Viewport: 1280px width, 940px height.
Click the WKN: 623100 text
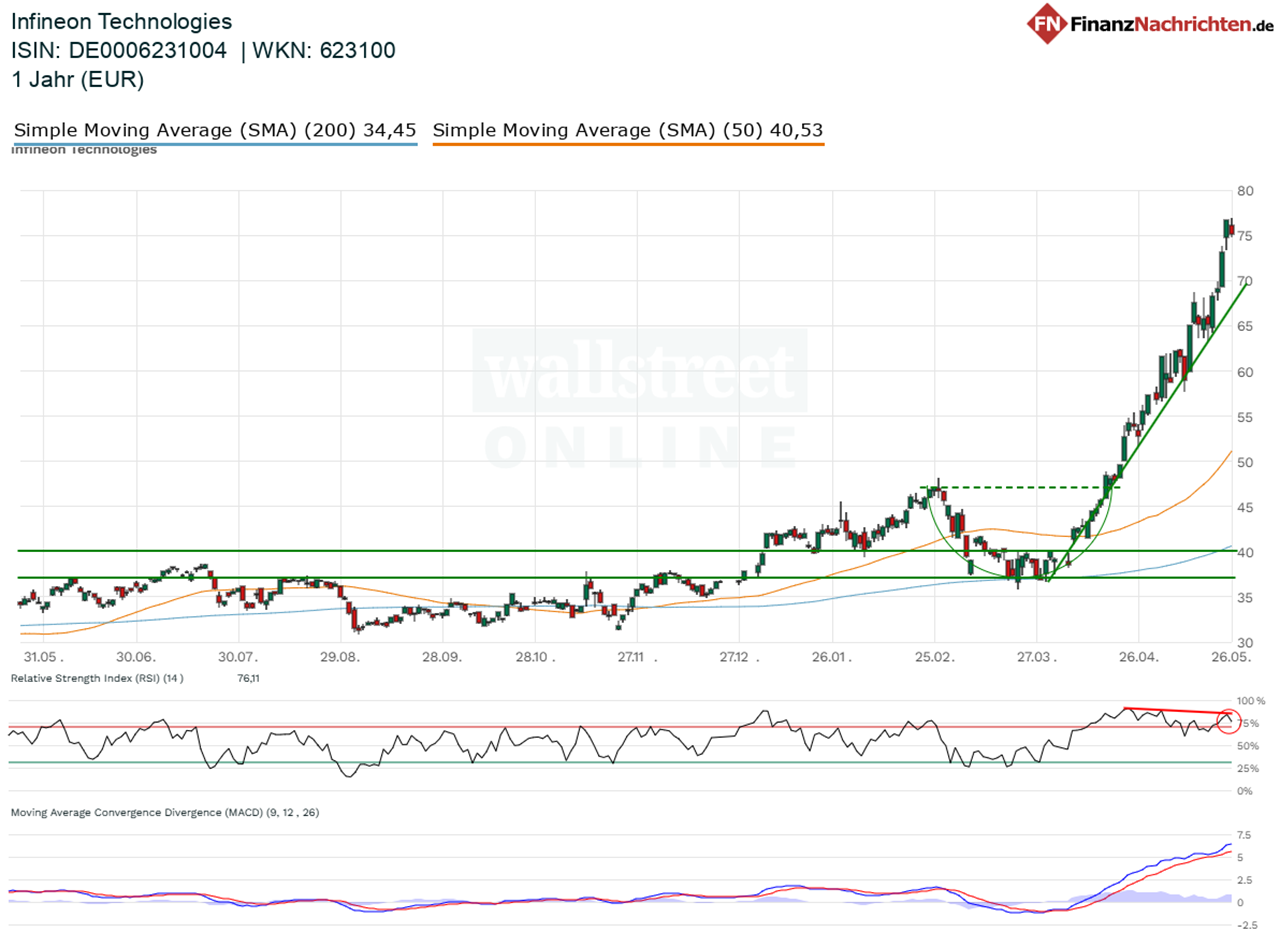324,50
